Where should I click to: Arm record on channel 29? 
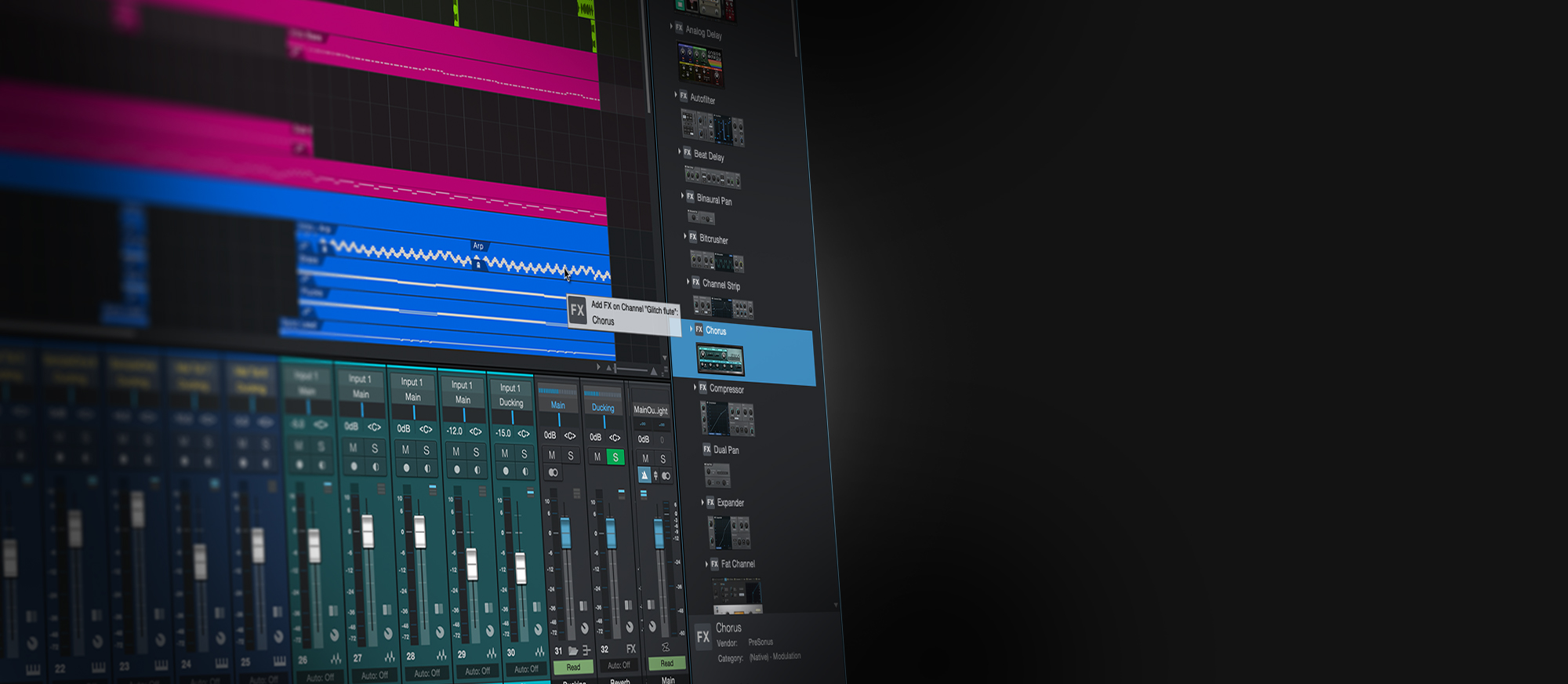[457, 469]
